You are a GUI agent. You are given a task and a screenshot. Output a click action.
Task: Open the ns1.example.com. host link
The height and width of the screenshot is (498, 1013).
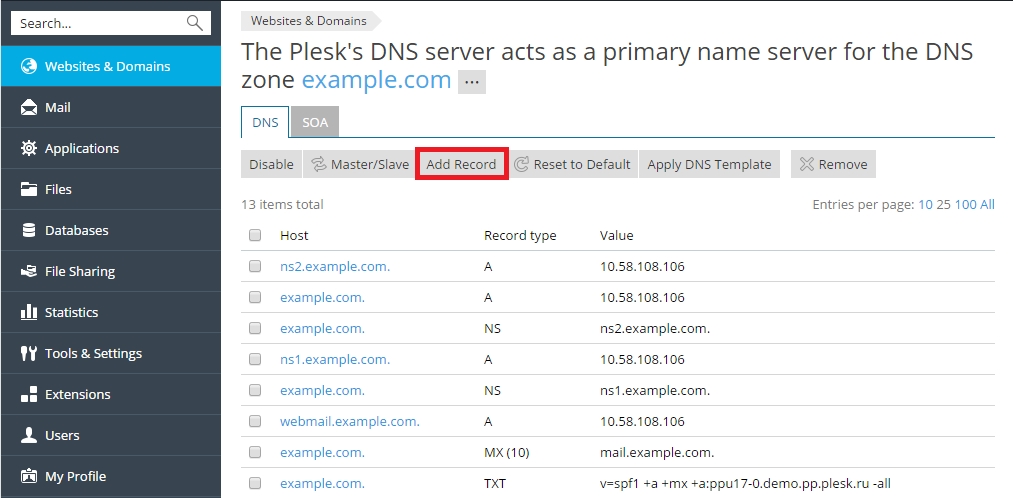(x=335, y=360)
